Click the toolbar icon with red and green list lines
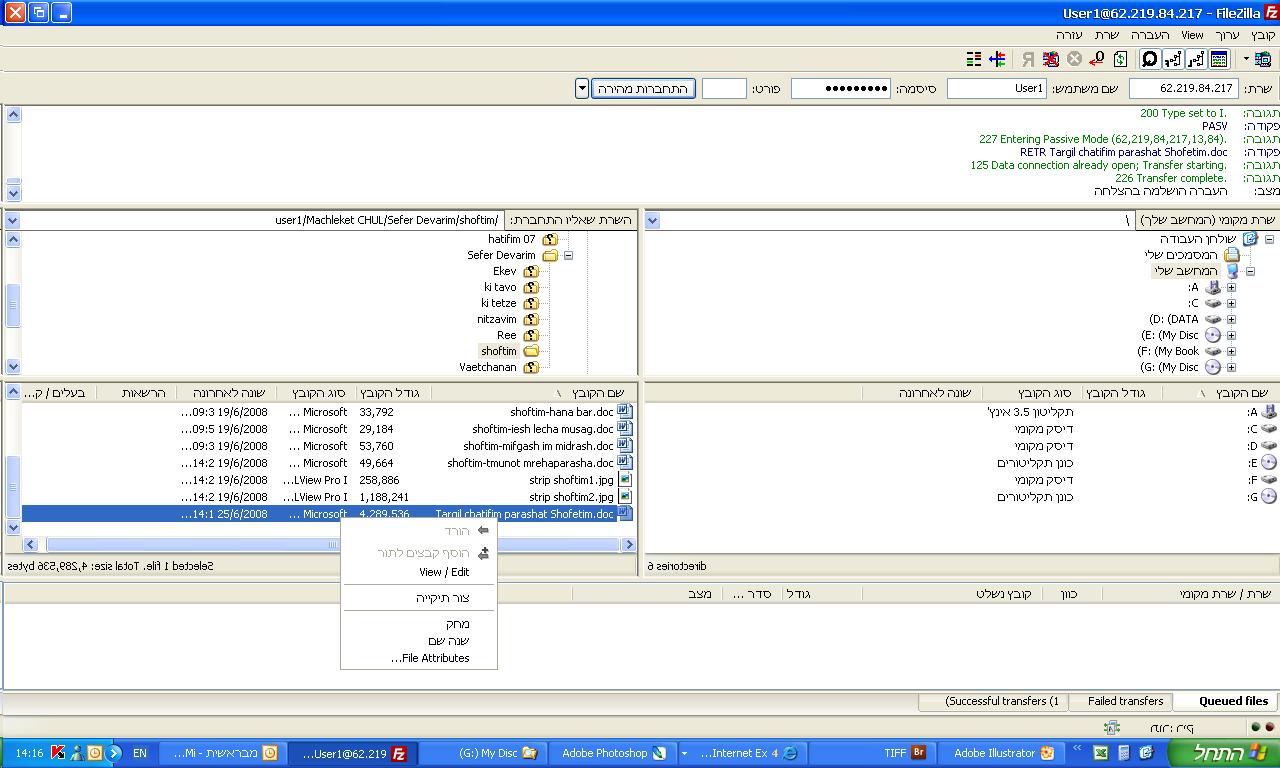The height and width of the screenshot is (768, 1280). tap(974, 60)
